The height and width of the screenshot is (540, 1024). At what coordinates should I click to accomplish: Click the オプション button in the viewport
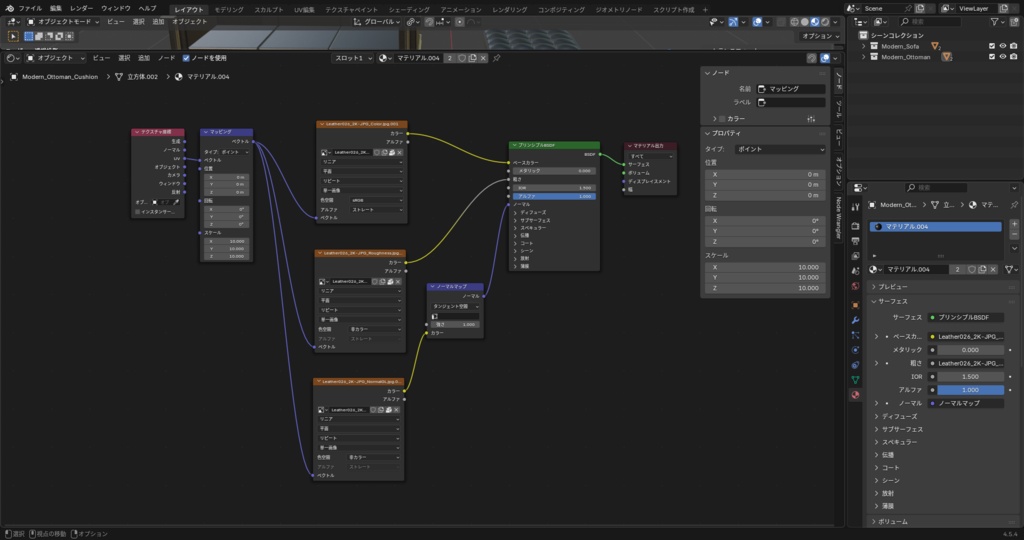point(821,36)
